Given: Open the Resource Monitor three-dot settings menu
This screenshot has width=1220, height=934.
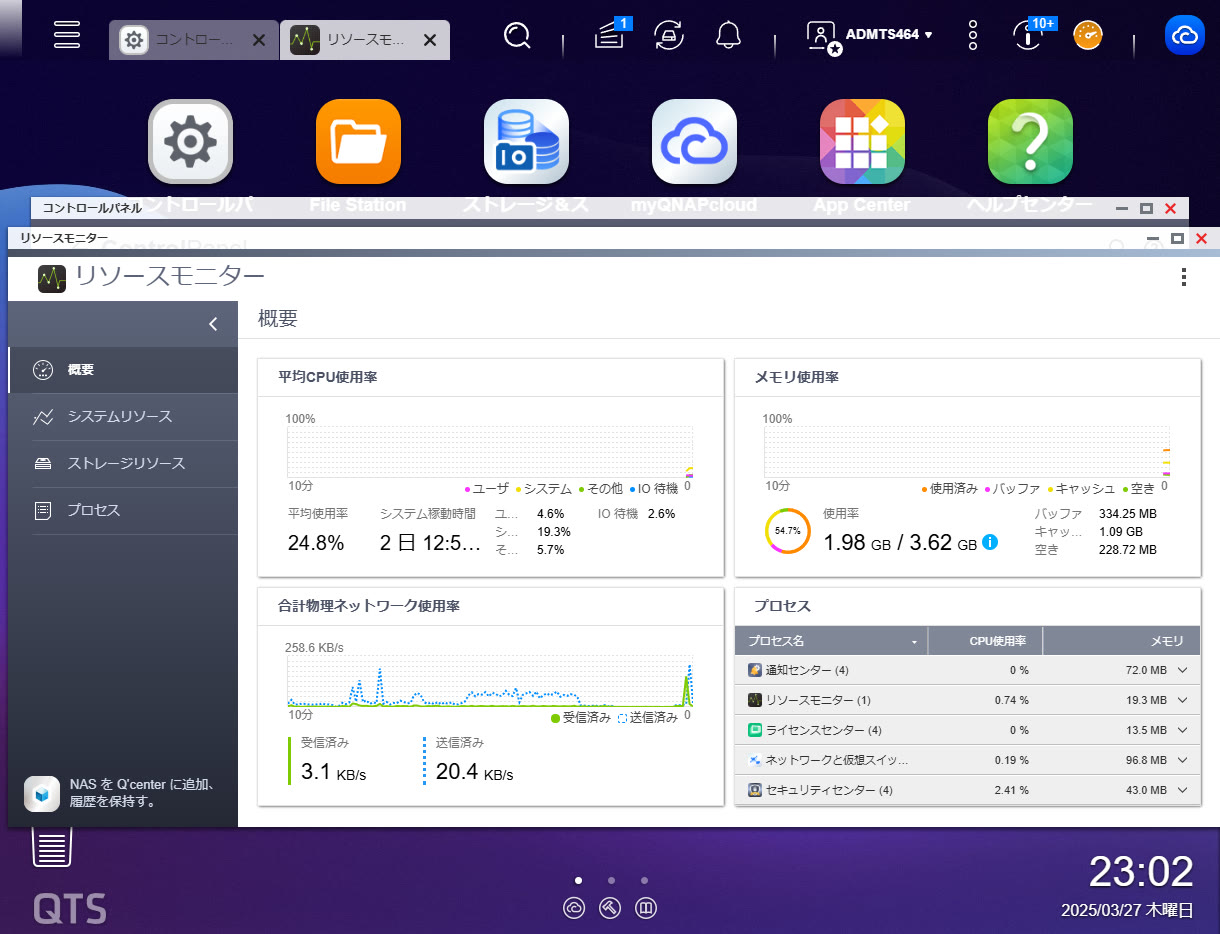Looking at the screenshot, I should coord(1184,277).
